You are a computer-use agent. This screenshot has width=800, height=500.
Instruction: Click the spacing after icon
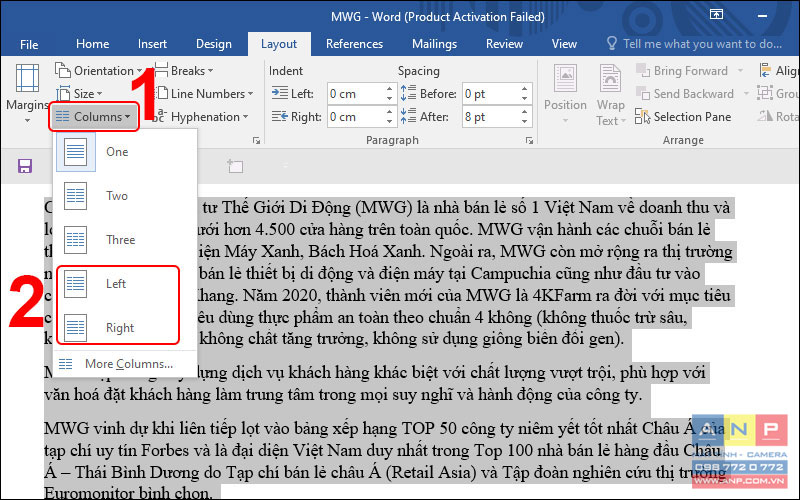pyautogui.click(x=408, y=116)
